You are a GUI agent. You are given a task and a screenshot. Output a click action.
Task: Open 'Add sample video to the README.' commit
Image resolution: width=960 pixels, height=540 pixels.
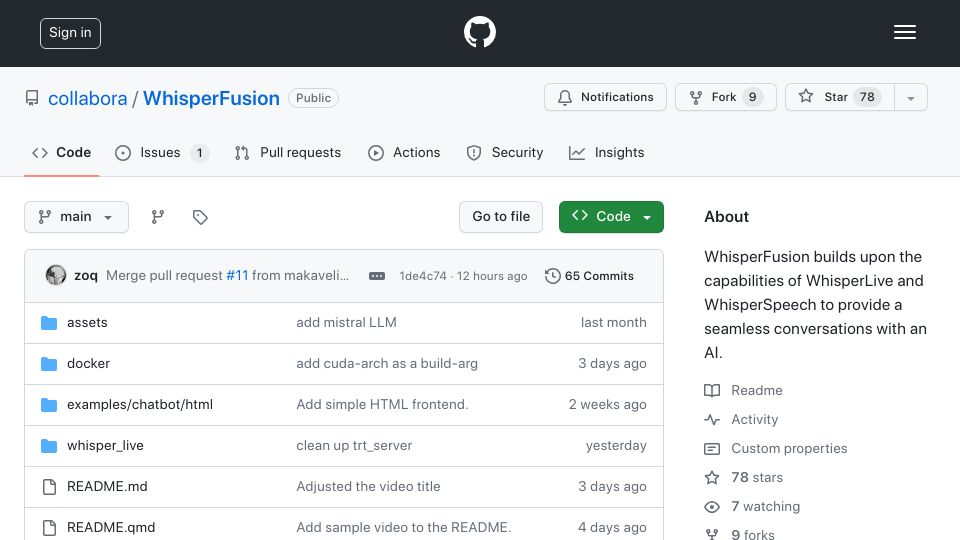pyautogui.click(x=403, y=528)
